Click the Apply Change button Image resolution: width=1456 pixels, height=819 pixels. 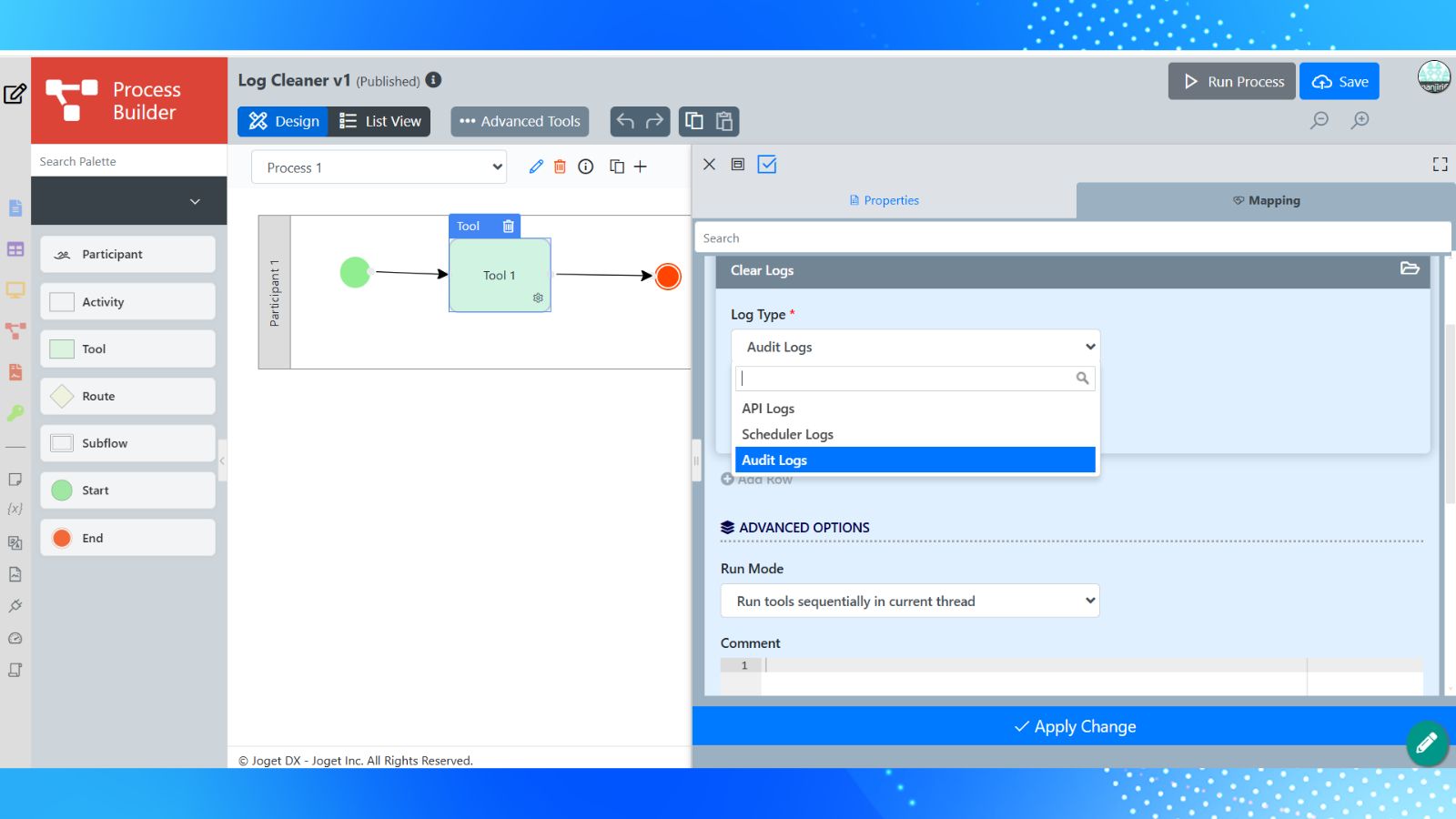[x=1075, y=726]
